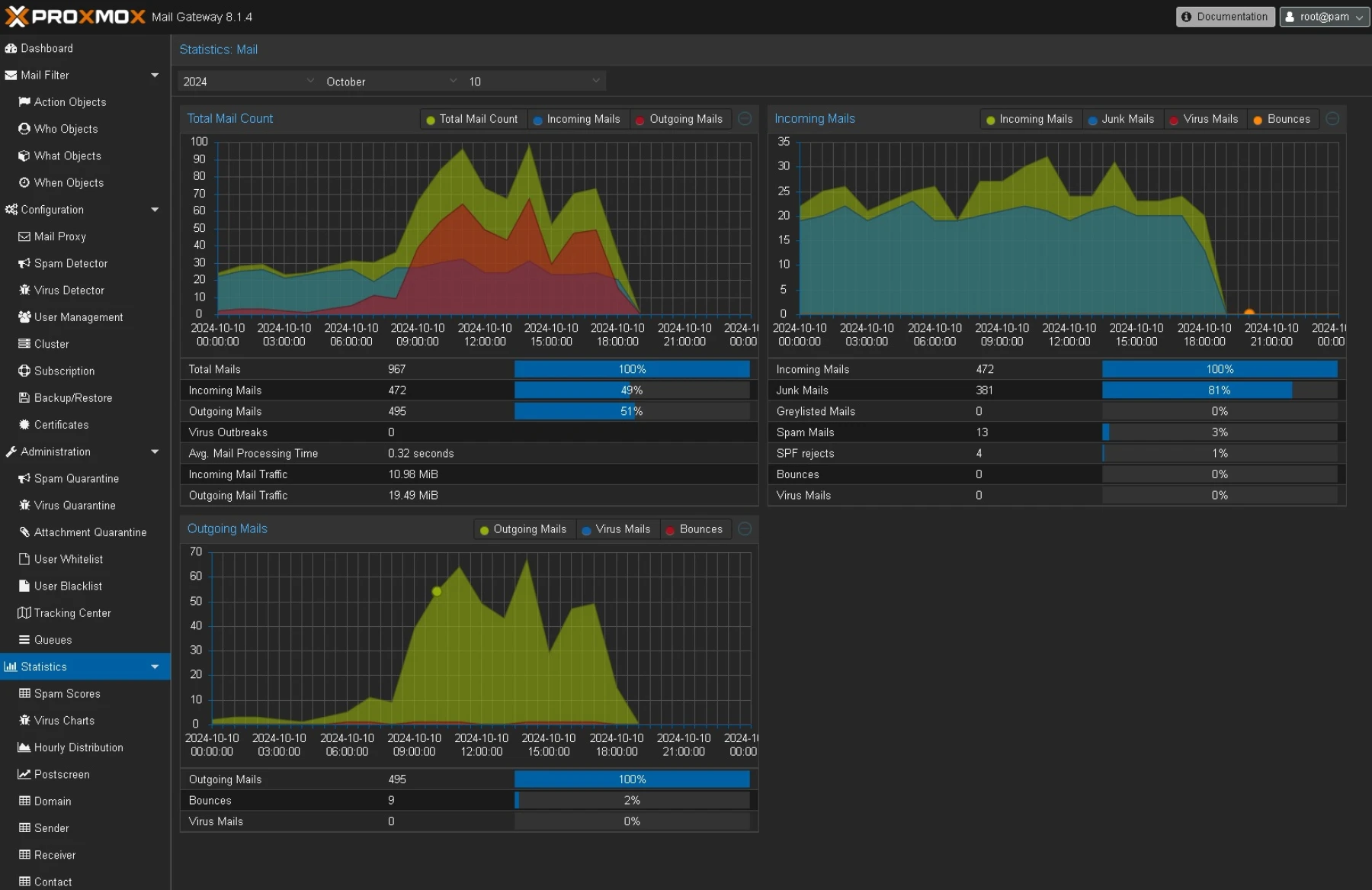Click the Certificates gear icon
1372x890 pixels.
pos(24,424)
